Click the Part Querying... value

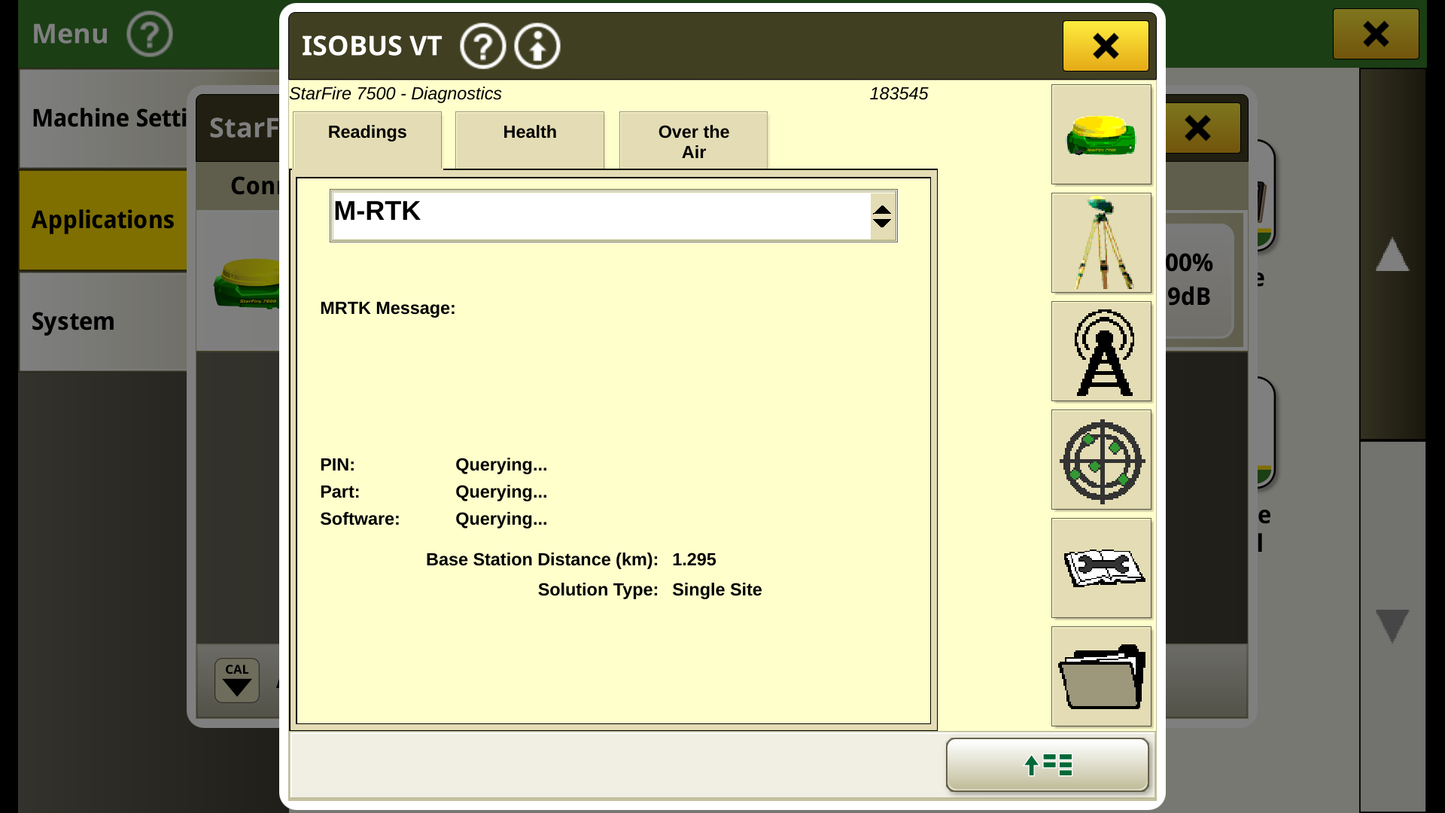pyautogui.click(x=501, y=492)
